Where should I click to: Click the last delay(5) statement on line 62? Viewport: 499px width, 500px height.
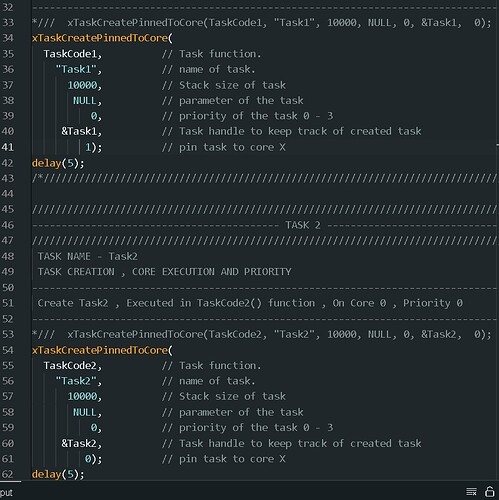coord(58,474)
